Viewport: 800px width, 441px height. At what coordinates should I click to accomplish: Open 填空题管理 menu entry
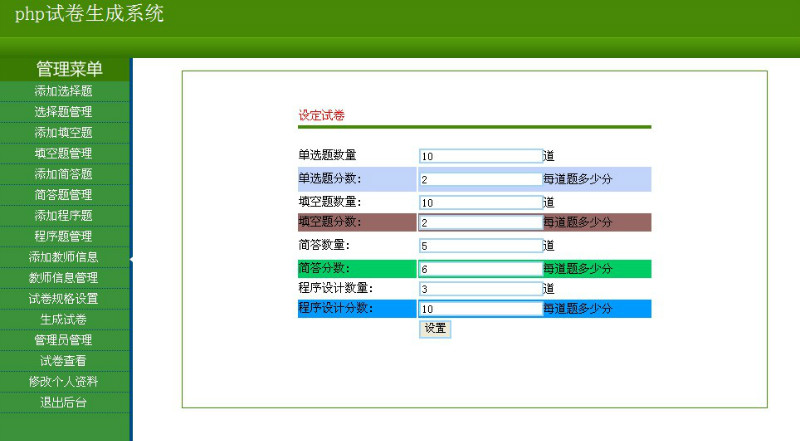tap(63, 153)
